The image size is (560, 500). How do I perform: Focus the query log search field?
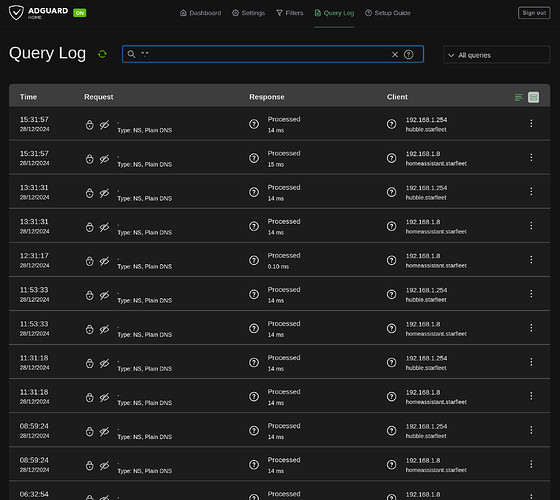264,54
